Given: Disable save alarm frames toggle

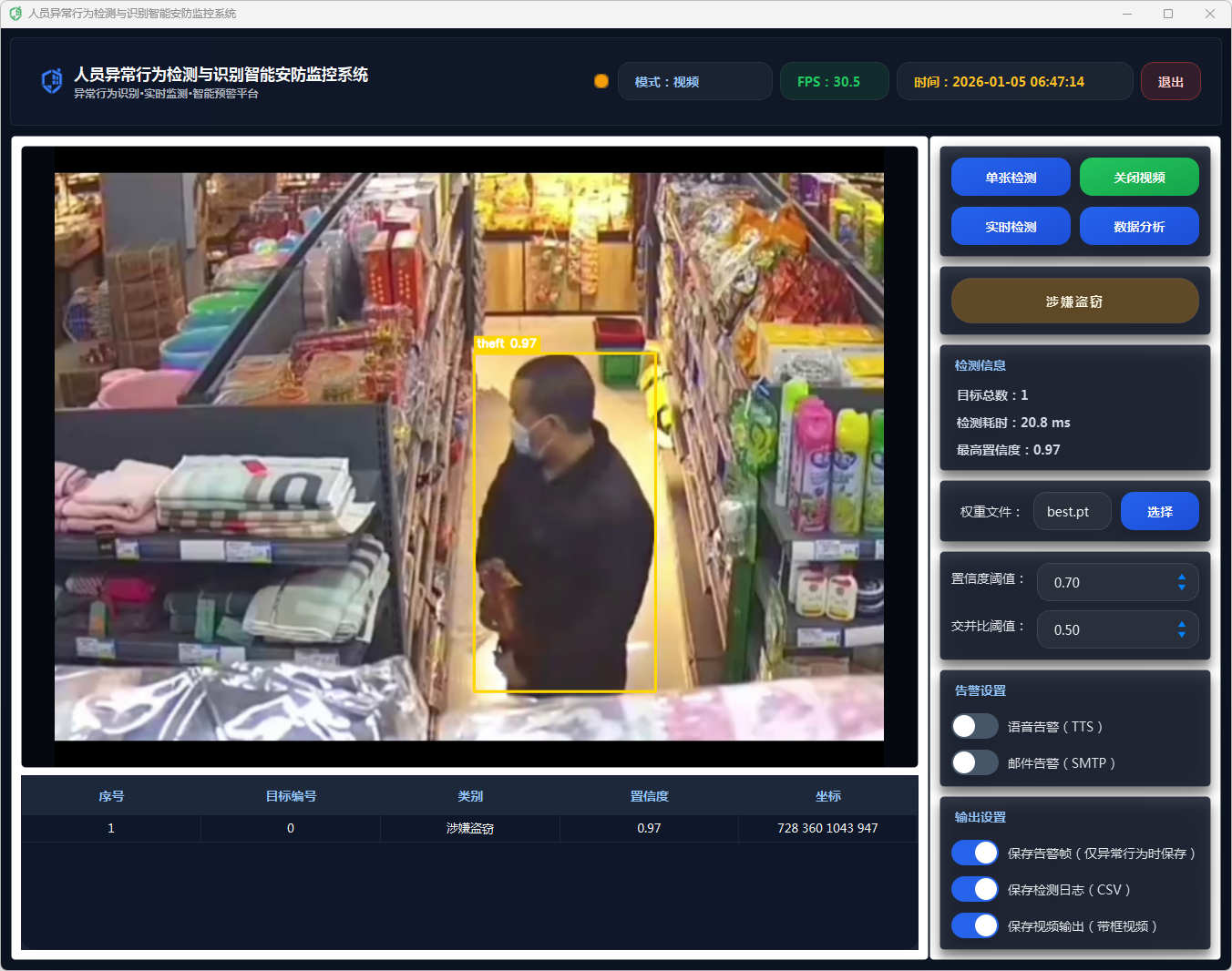Looking at the screenshot, I should (974, 853).
